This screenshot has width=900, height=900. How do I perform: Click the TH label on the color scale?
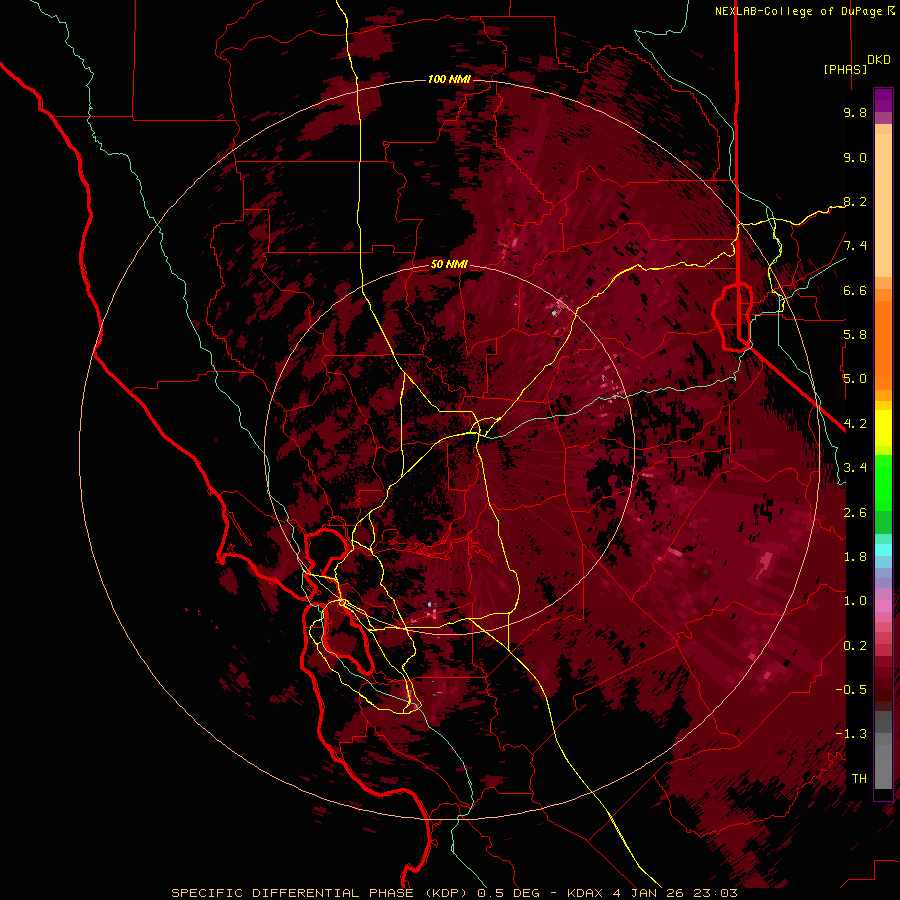pos(859,779)
